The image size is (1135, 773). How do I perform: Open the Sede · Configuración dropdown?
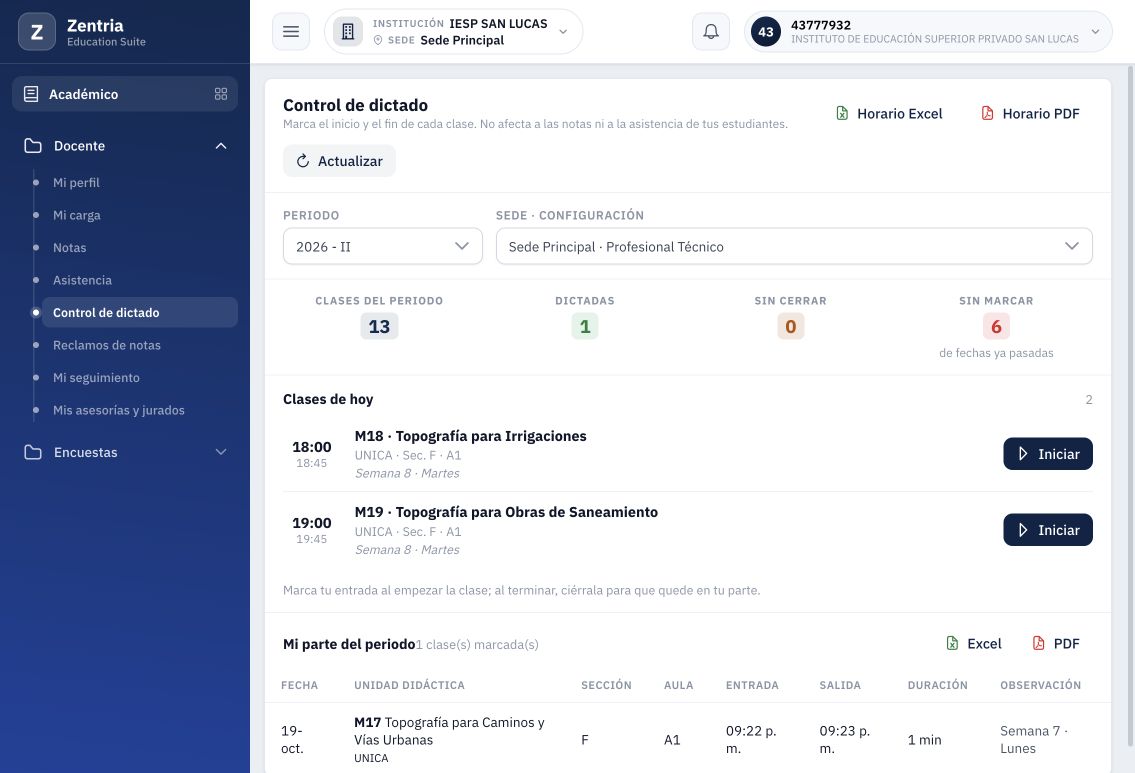pyautogui.click(x=794, y=246)
